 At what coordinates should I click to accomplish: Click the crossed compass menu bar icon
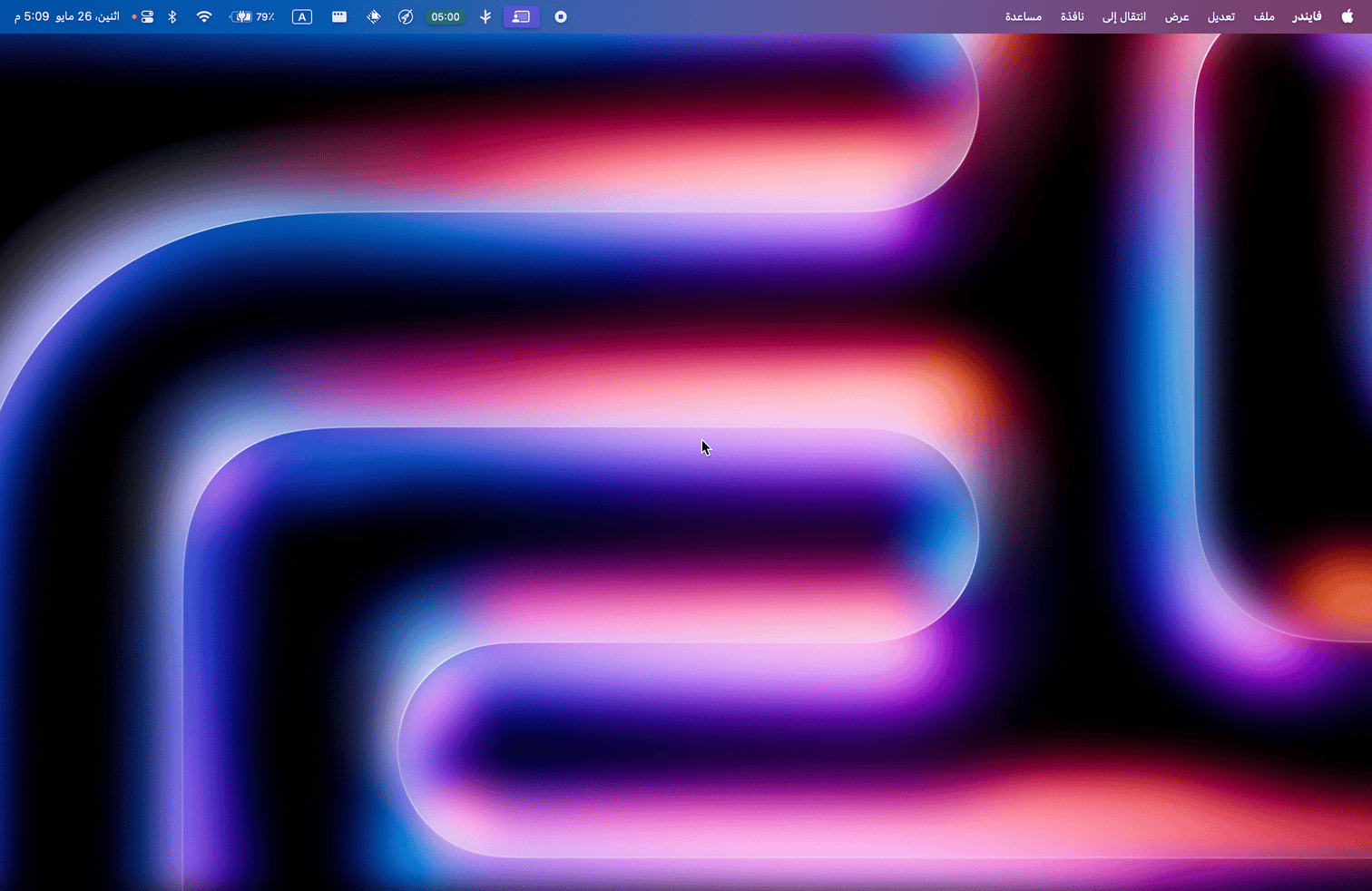click(x=406, y=16)
